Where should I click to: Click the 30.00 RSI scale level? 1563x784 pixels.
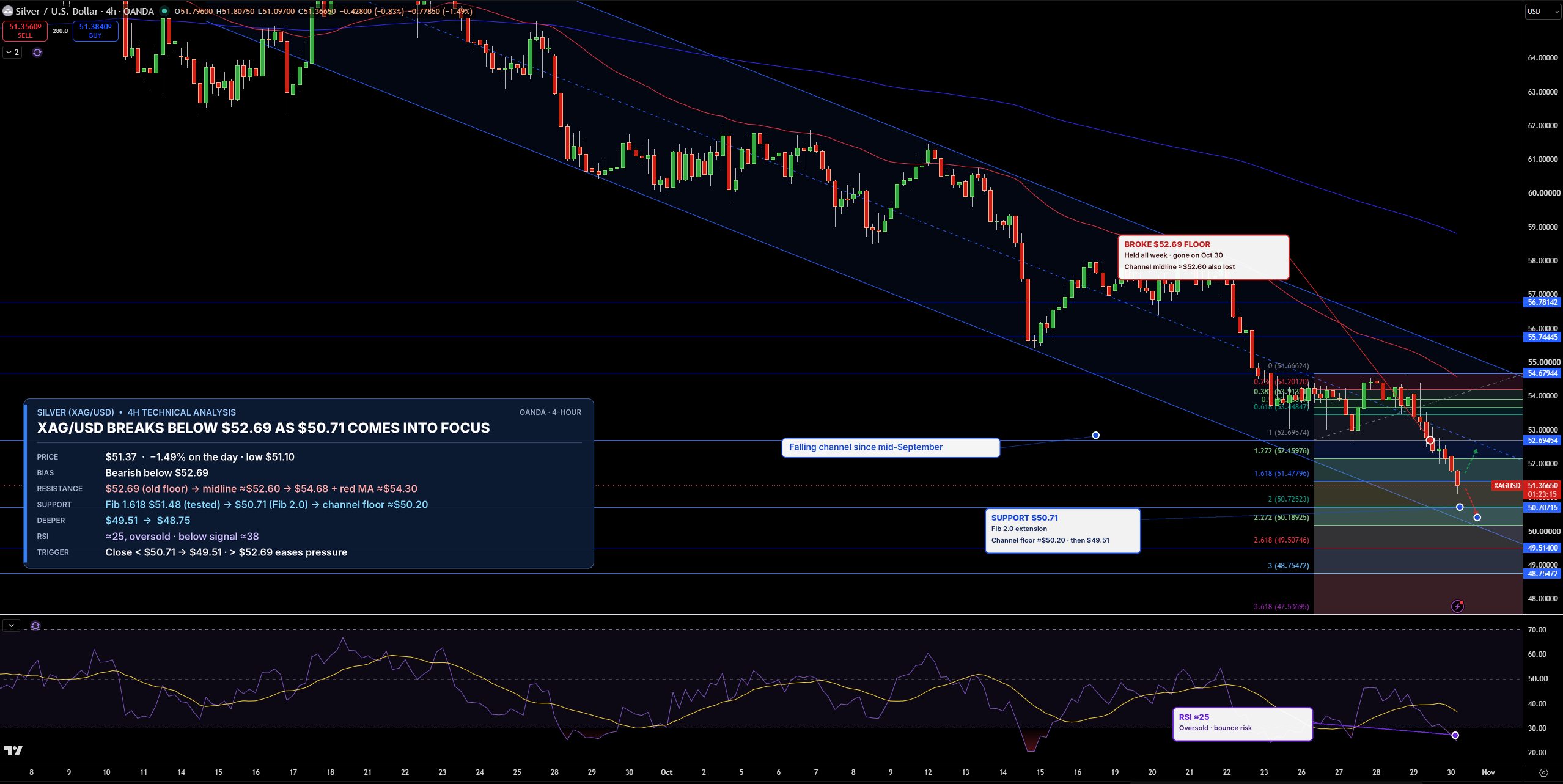point(1537,728)
